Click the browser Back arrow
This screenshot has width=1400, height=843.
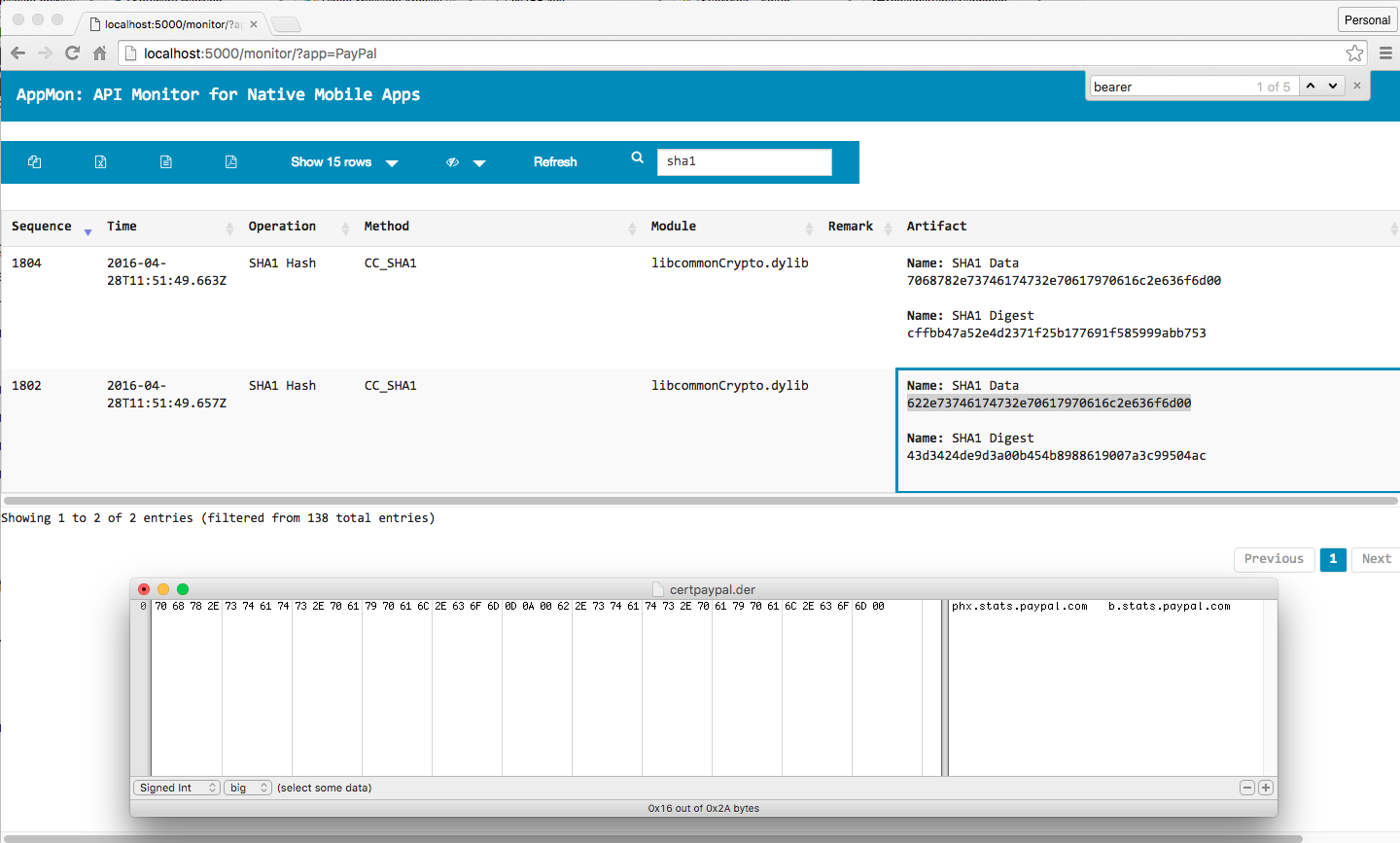tap(17, 53)
